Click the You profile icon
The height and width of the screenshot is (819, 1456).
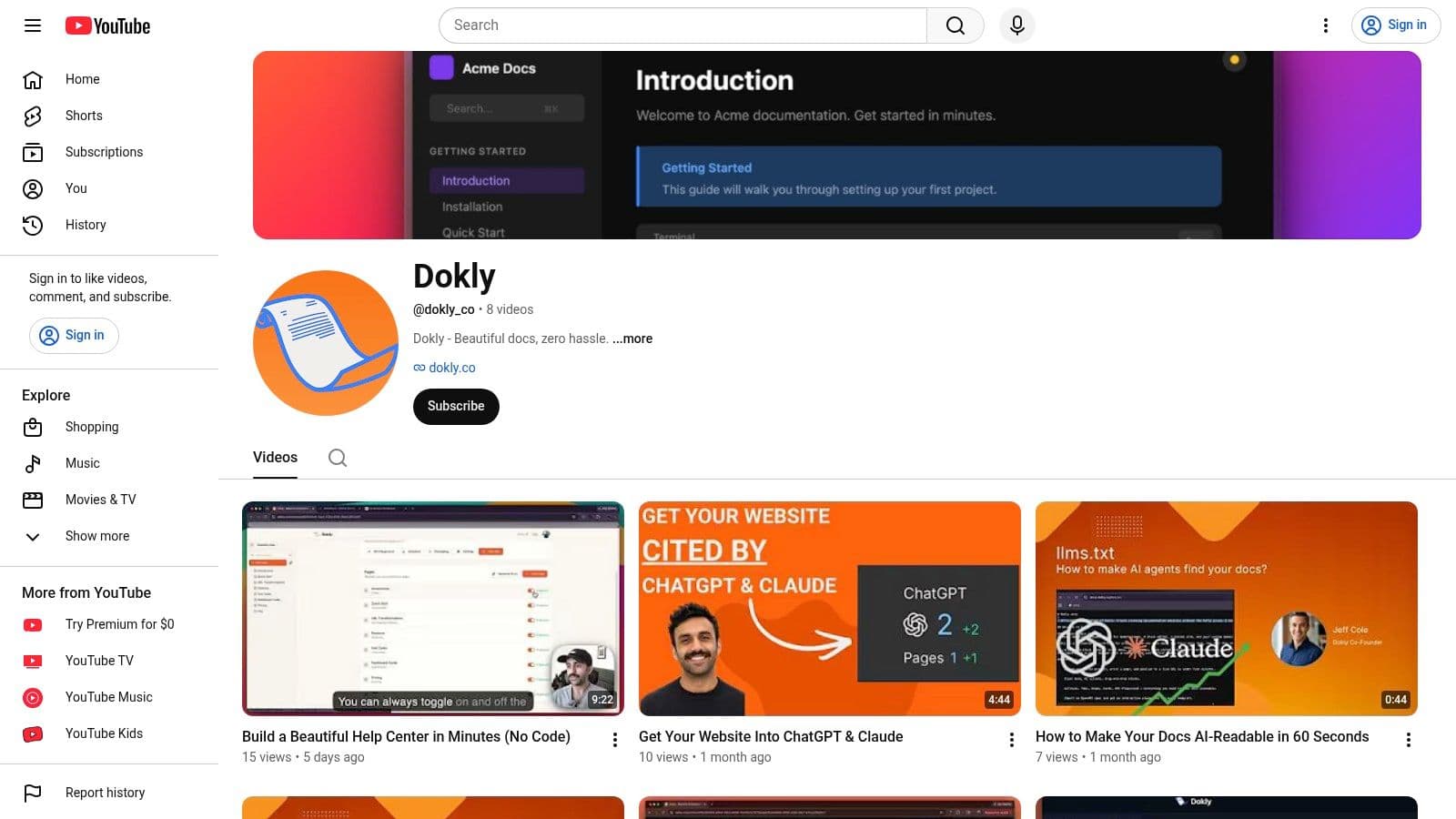[33, 188]
